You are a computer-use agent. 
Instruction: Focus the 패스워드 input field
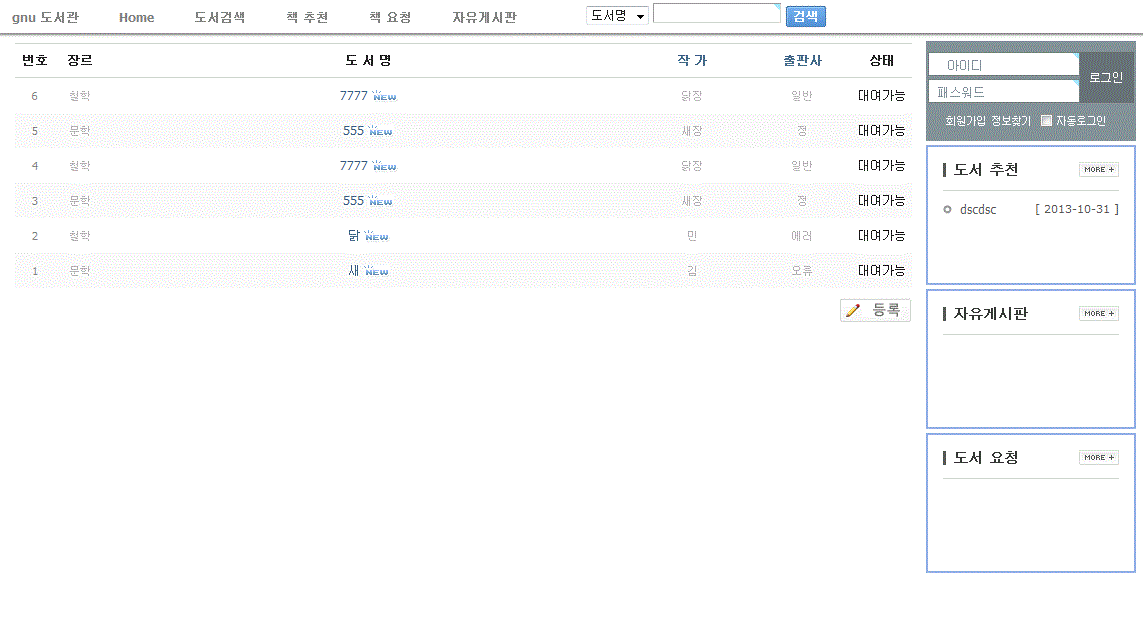tap(1003, 92)
